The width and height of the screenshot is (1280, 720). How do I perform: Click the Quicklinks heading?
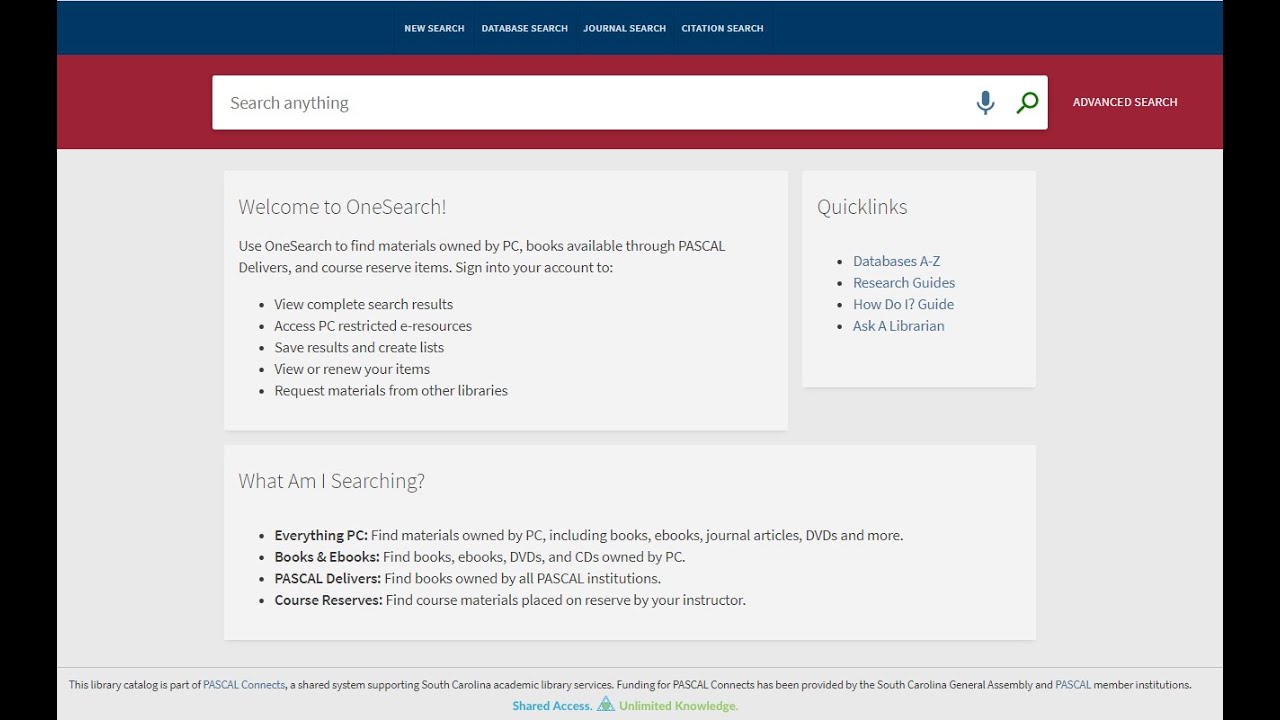coord(862,207)
